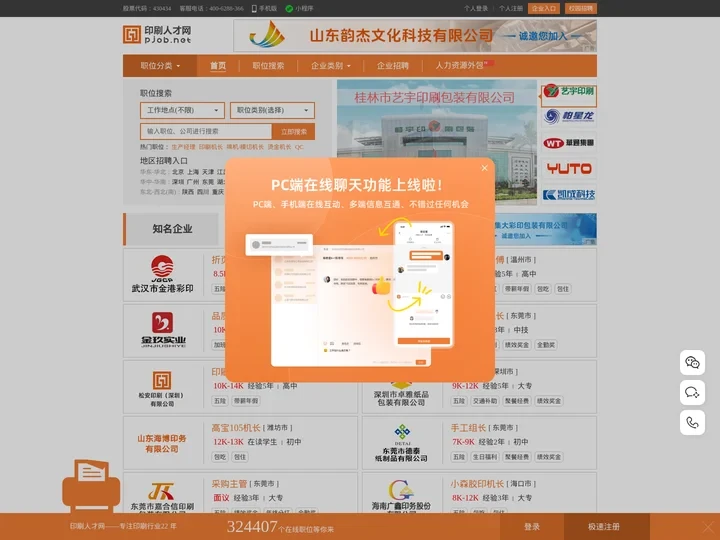Expand the 职位分类 category dropdown
The height and width of the screenshot is (540, 720).
(160, 66)
